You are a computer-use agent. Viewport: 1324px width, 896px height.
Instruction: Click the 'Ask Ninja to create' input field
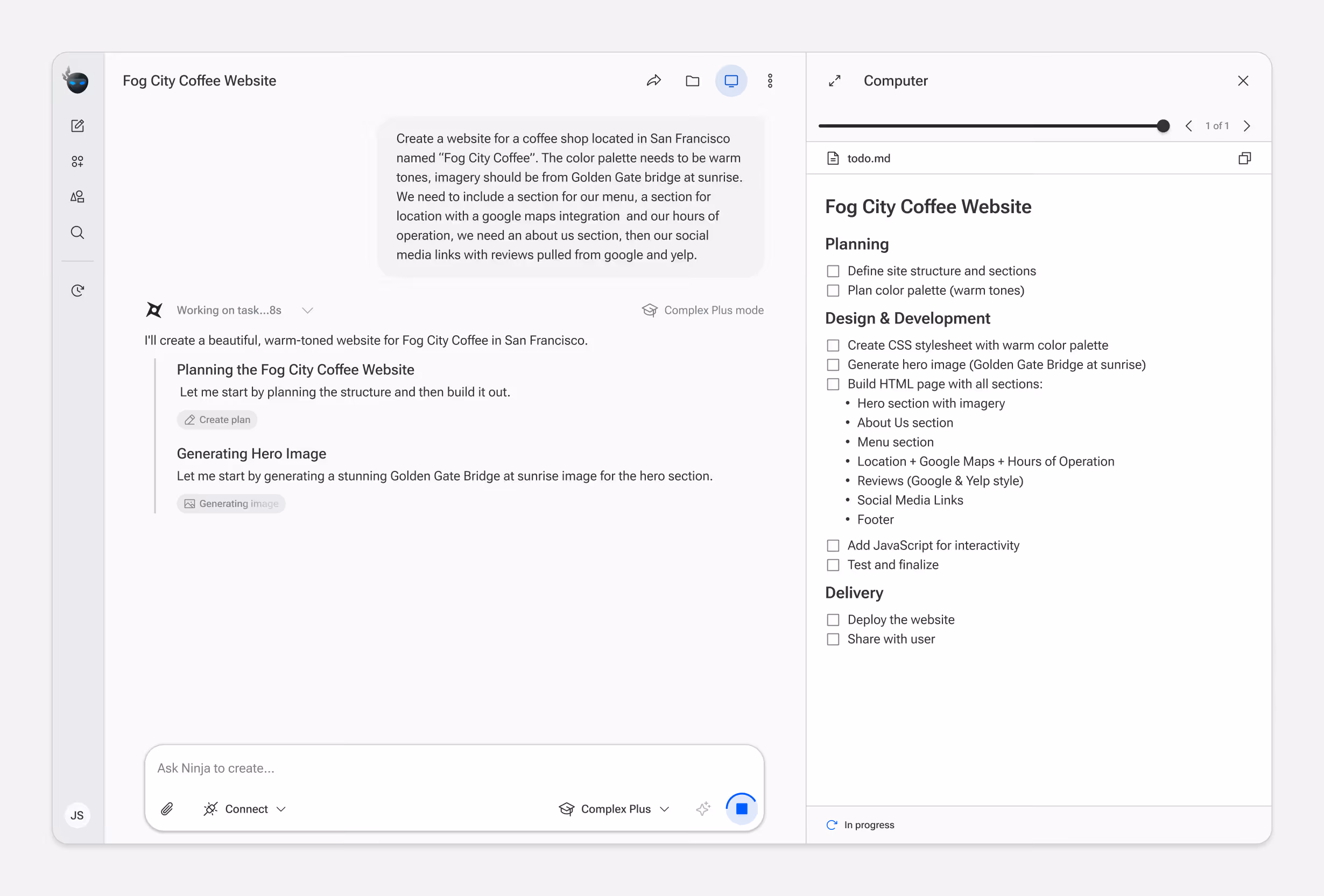454,768
